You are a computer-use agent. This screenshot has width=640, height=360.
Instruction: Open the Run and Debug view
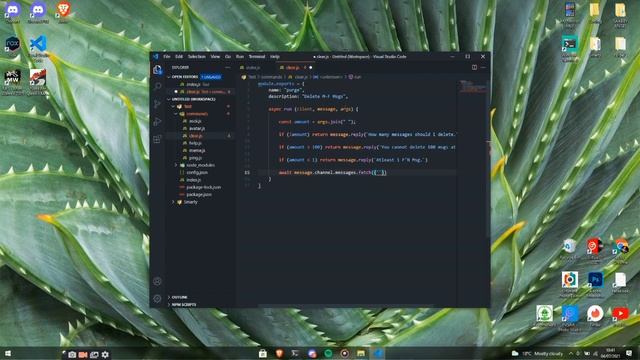(x=157, y=122)
